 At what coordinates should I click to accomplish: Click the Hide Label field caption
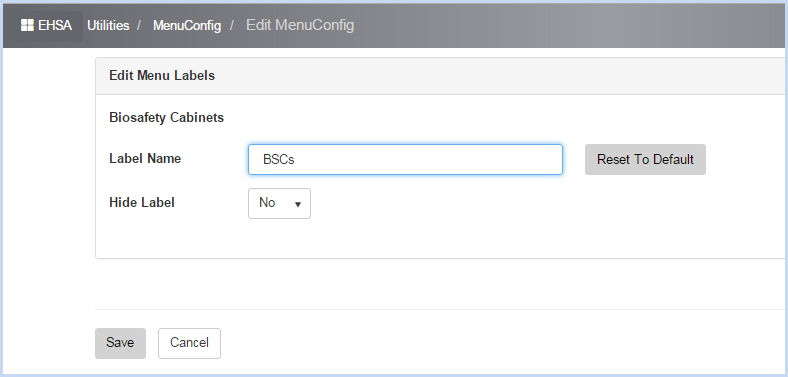pos(142,203)
